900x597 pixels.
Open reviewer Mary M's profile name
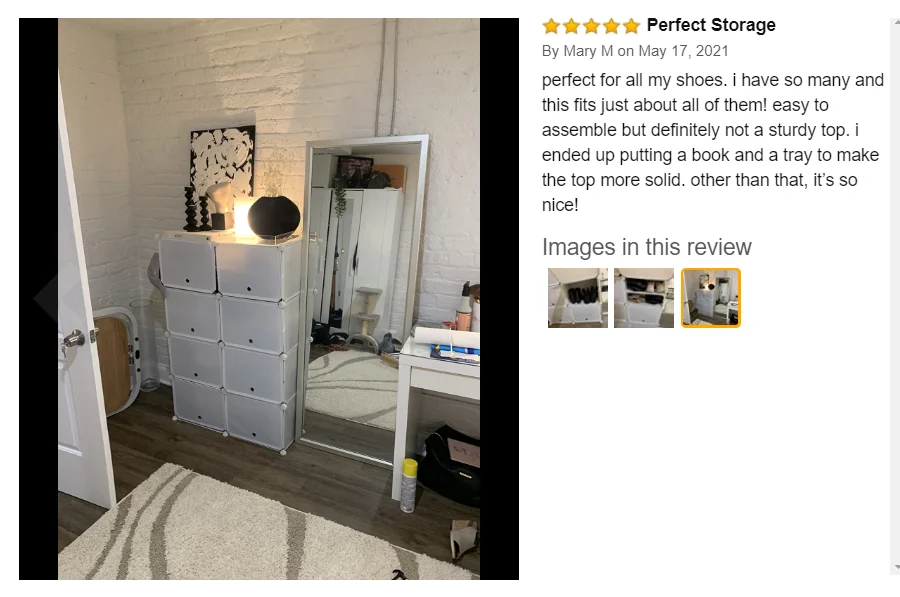tap(588, 51)
